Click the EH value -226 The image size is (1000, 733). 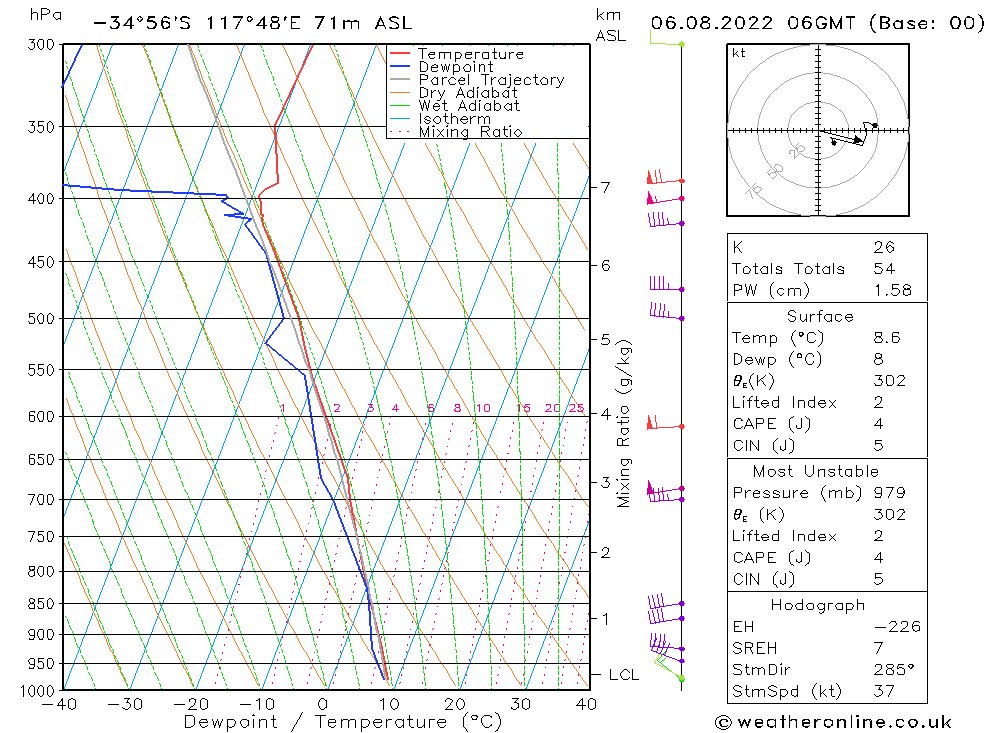tap(897, 627)
